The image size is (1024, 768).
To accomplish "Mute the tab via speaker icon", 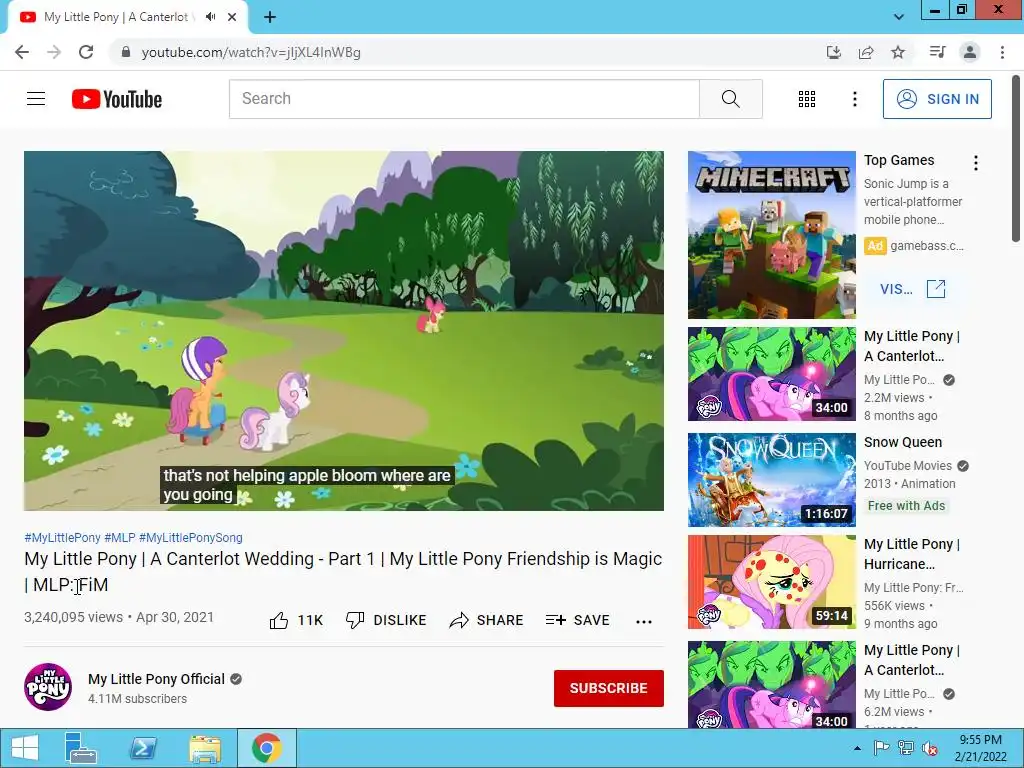I will [210, 17].
